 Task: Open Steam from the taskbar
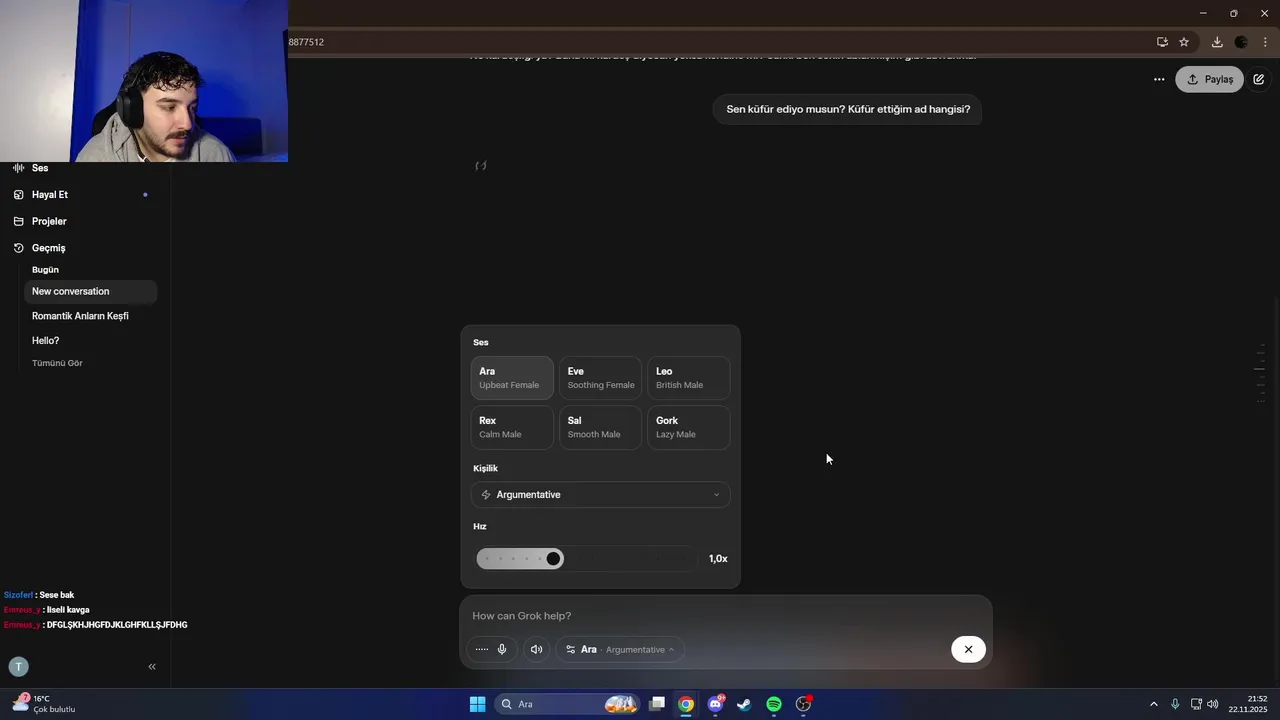(x=744, y=704)
